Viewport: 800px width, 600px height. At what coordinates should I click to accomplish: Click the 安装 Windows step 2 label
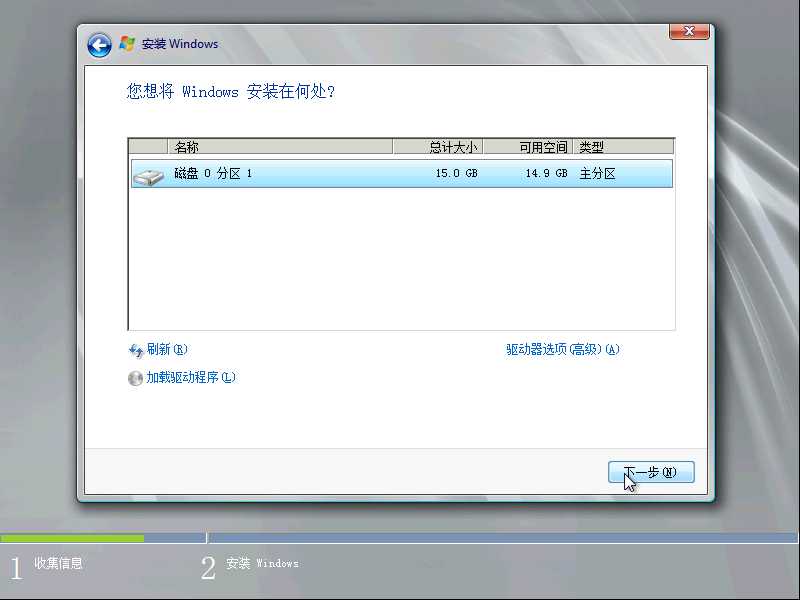click(262, 563)
